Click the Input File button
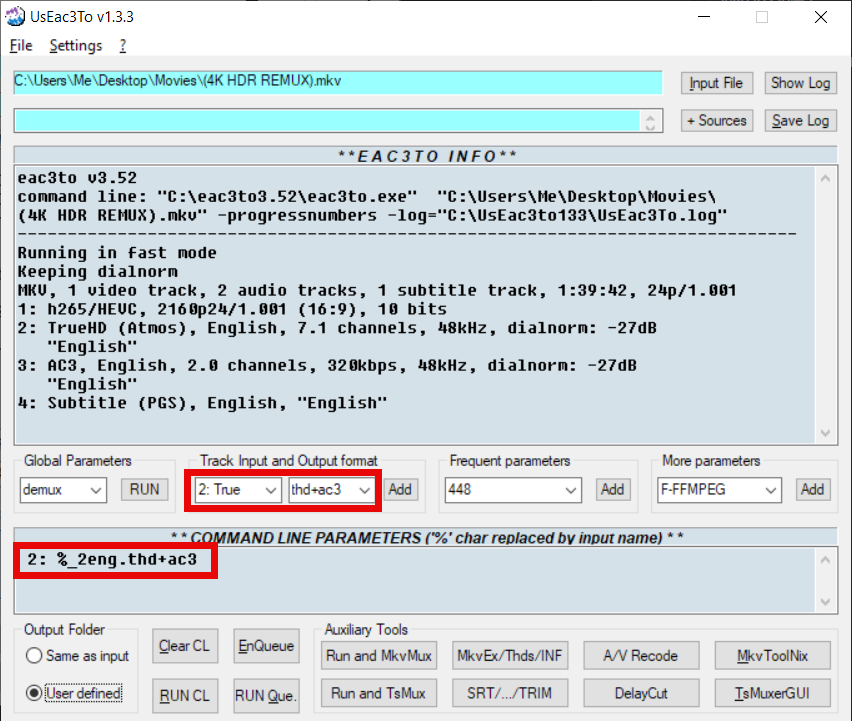 [717, 83]
